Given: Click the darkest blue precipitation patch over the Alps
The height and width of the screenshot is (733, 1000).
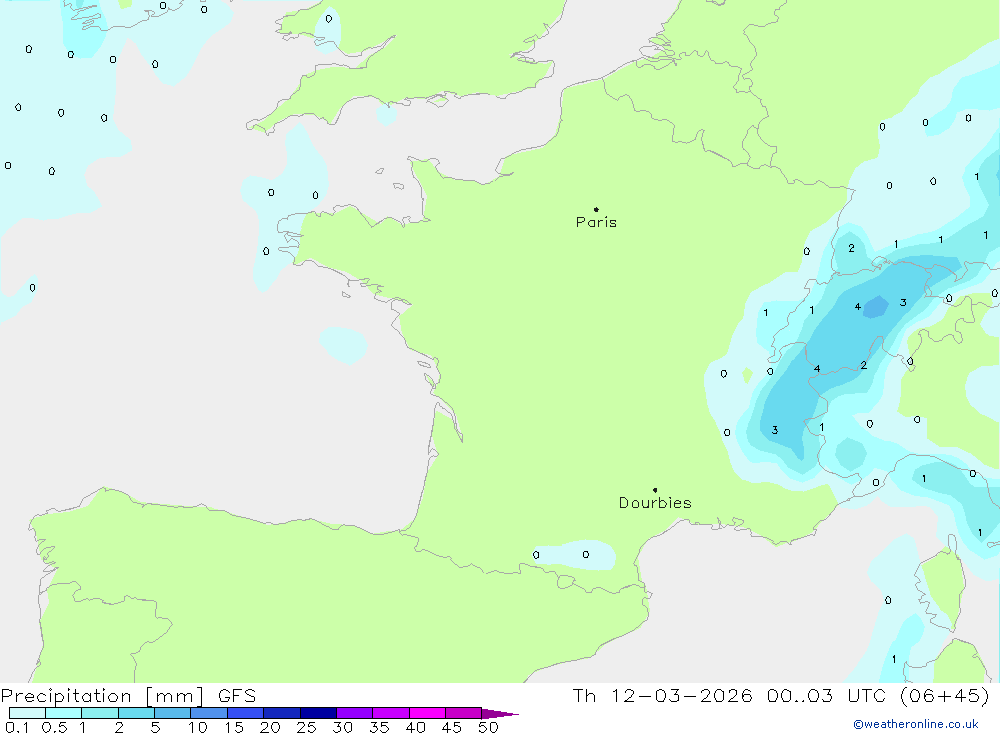Looking at the screenshot, I should tap(876, 306).
